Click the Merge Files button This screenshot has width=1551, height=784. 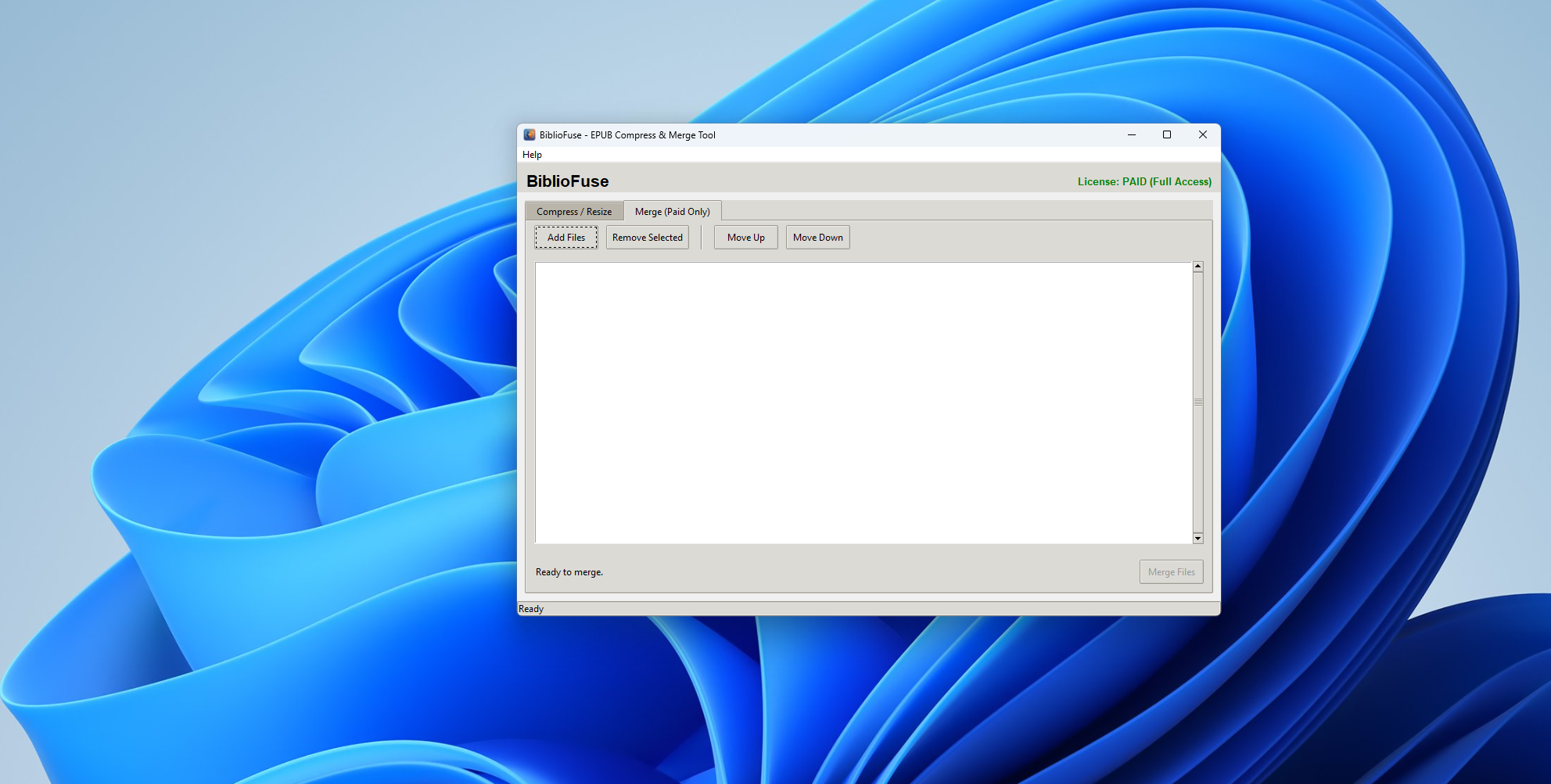[1171, 571]
